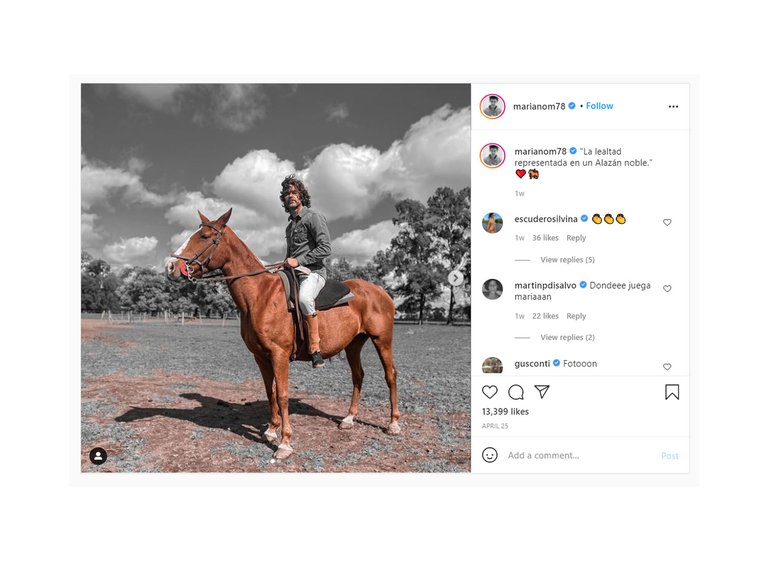768x576 pixels.
Task: Open the three-dots more options menu
Action: coord(673,106)
